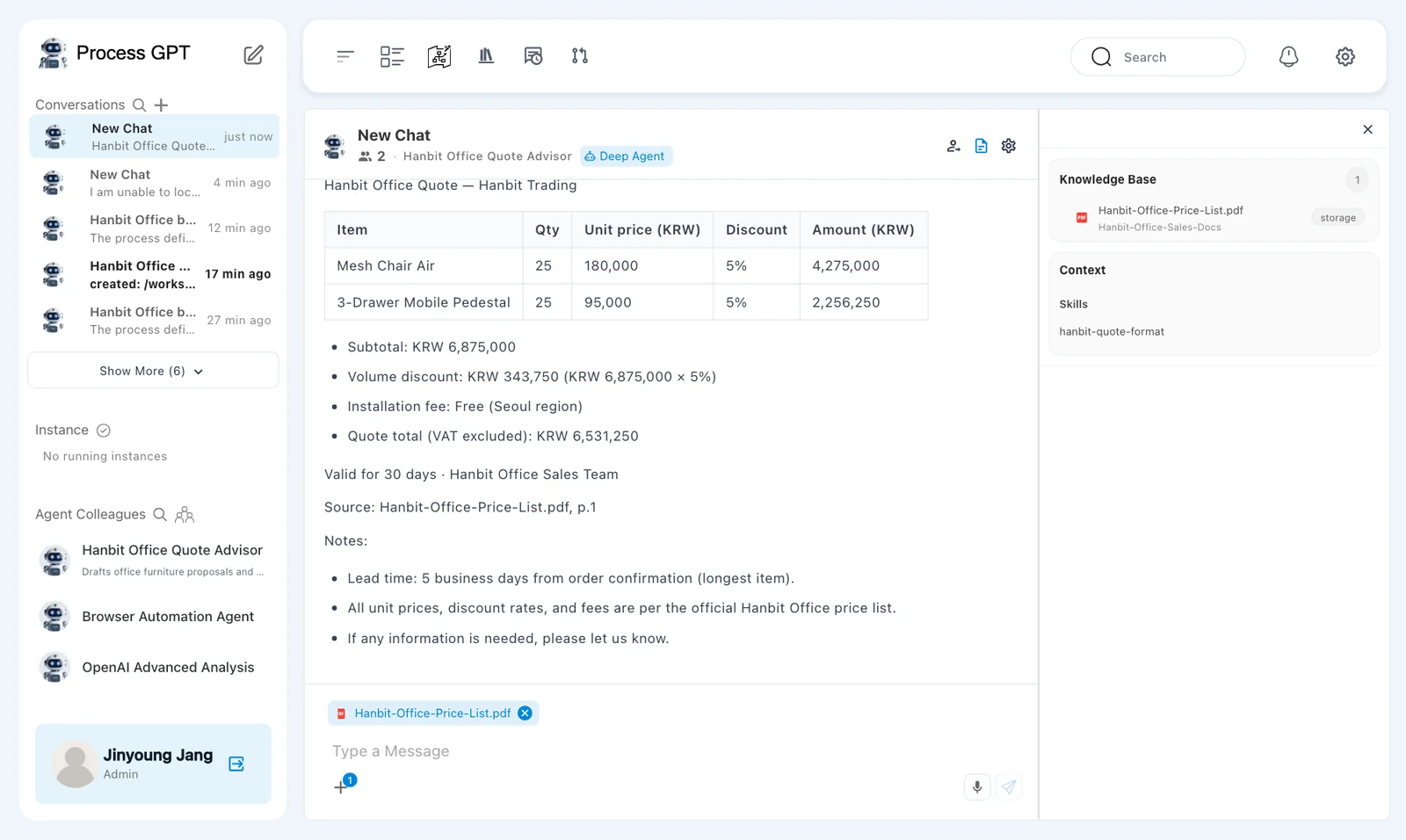Viewport: 1406px width, 840px height.
Task: Open global settings gear in the top bar
Action: click(x=1345, y=56)
